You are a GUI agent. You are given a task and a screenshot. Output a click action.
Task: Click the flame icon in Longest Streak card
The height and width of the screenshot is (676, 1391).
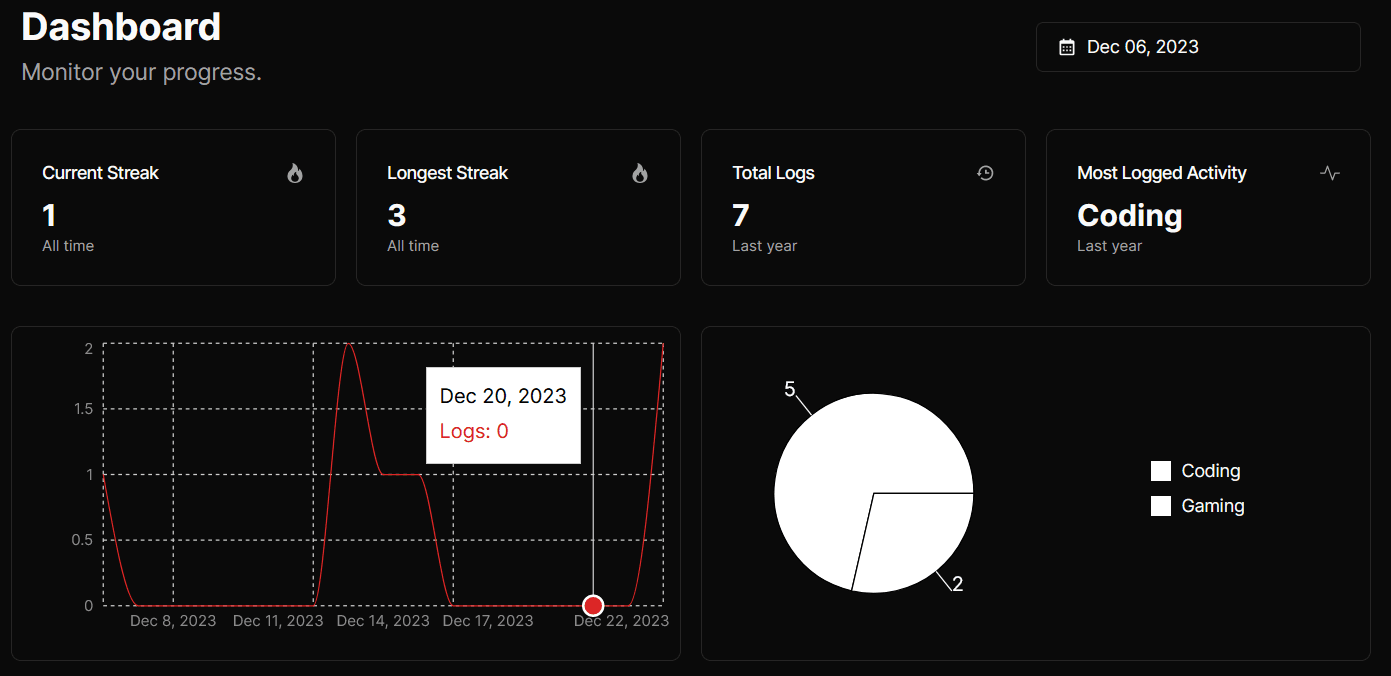(640, 173)
